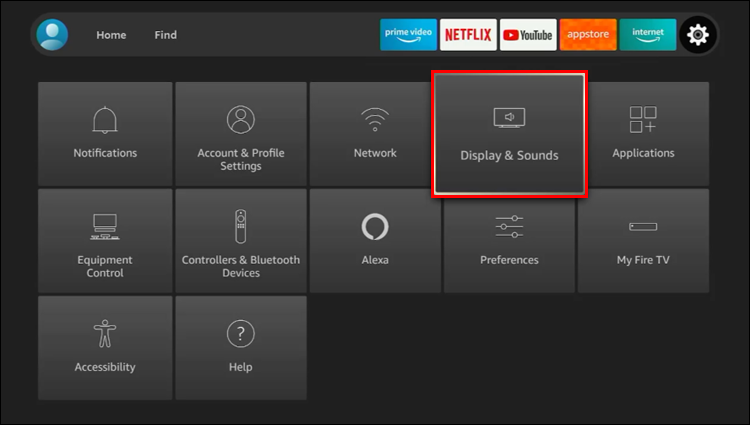Open Account & Profile Settings tile
Image resolution: width=750 pixels, height=425 pixels.
[241, 134]
